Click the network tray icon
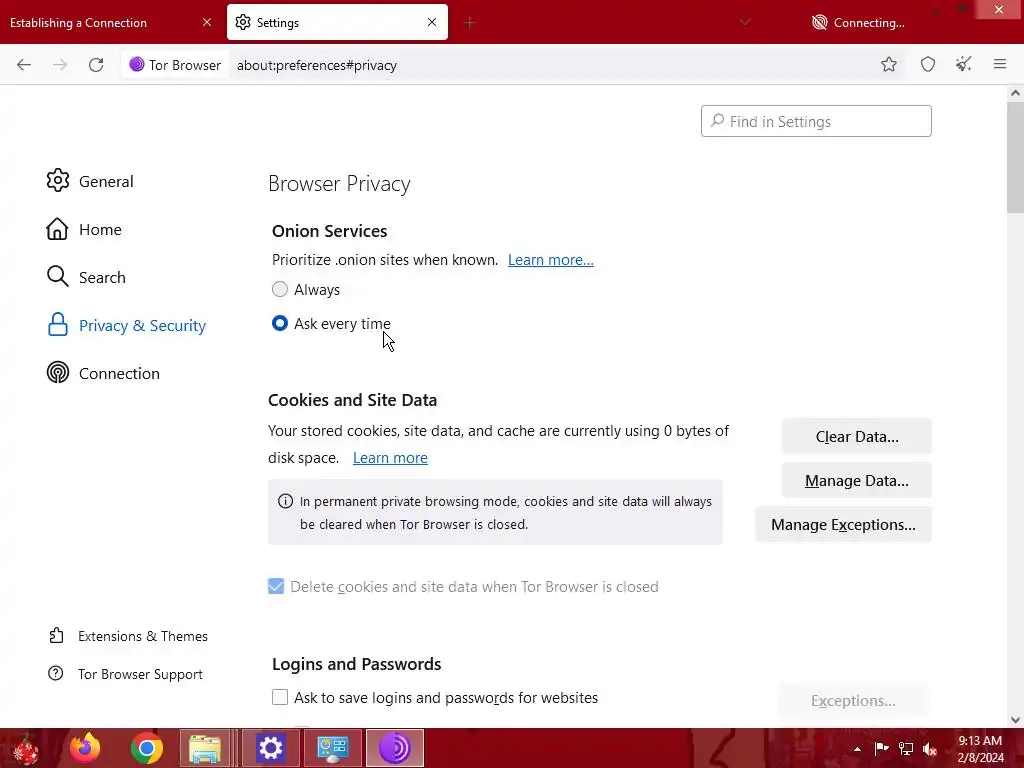Viewport: 1024px width, 768px height. 906,748
